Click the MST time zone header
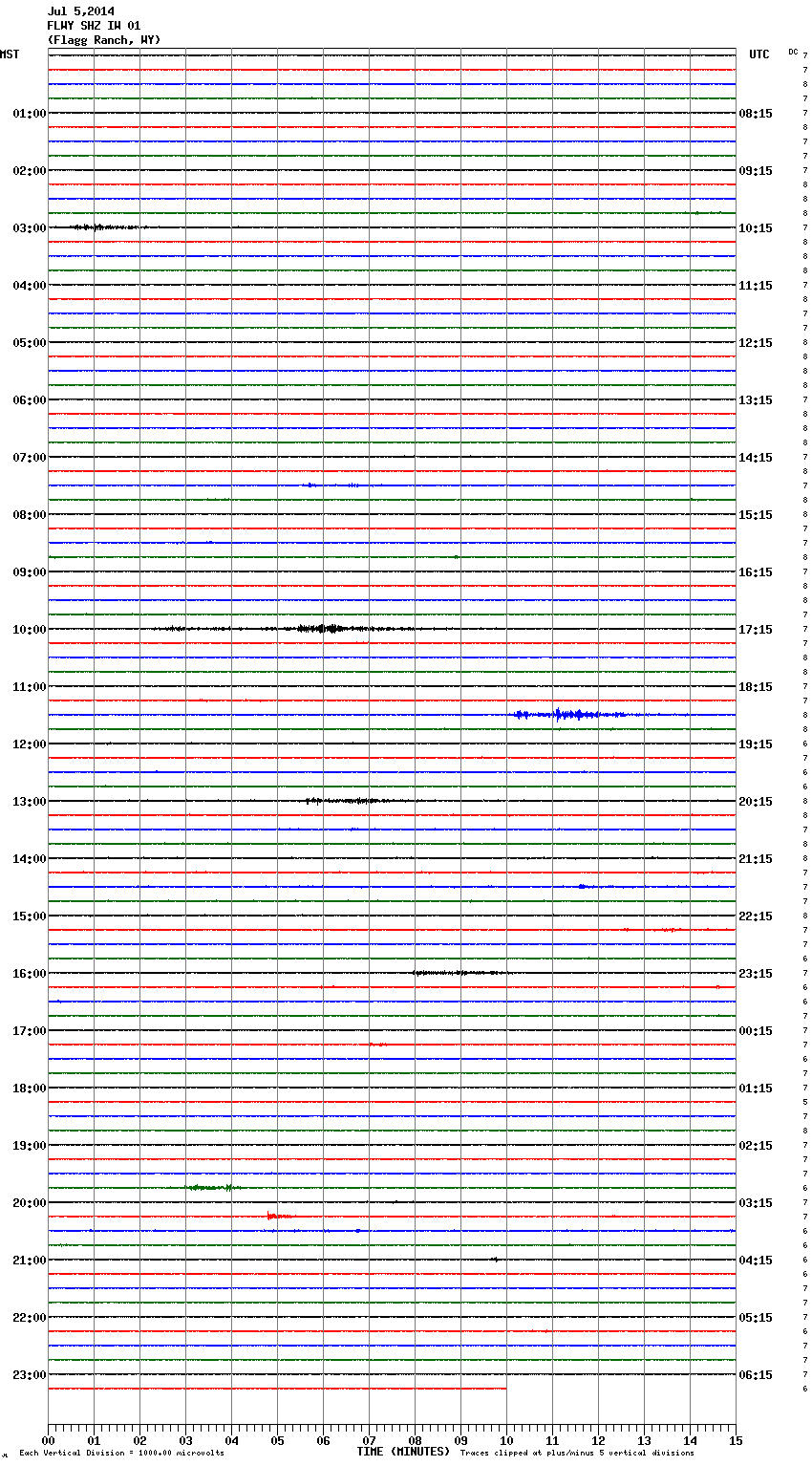This screenshot has width=812, height=1466. click(10, 54)
